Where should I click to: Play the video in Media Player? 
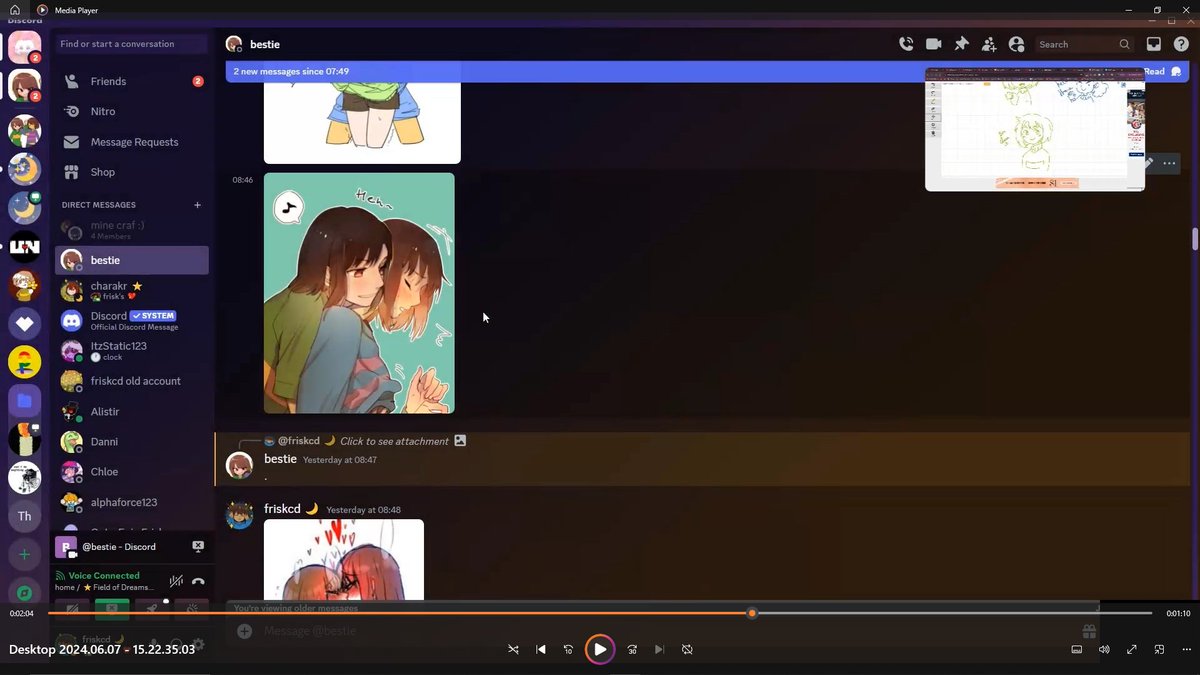tap(600, 649)
